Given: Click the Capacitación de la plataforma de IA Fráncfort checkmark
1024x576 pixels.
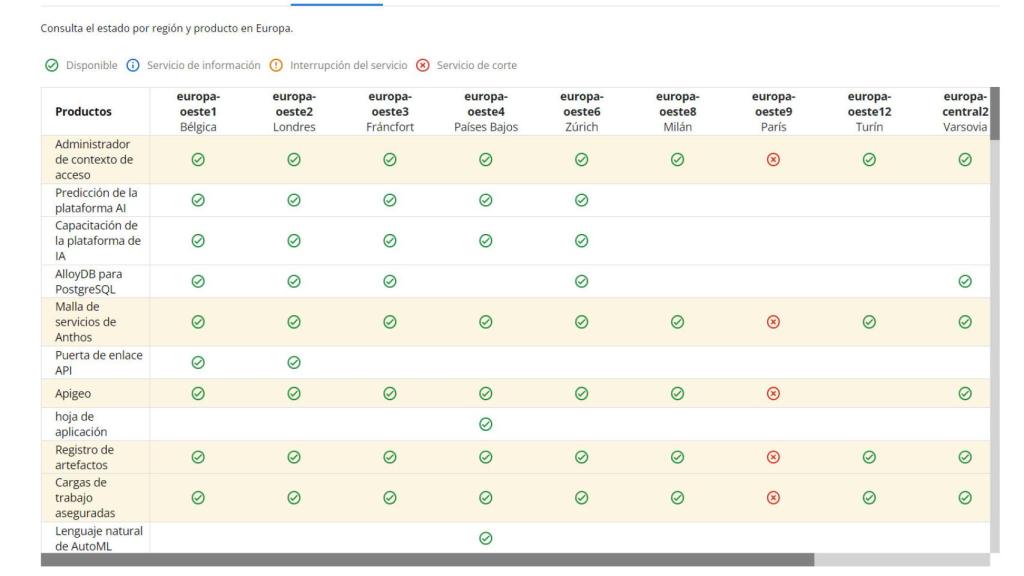Looking at the screenshot, I should 390,241.
